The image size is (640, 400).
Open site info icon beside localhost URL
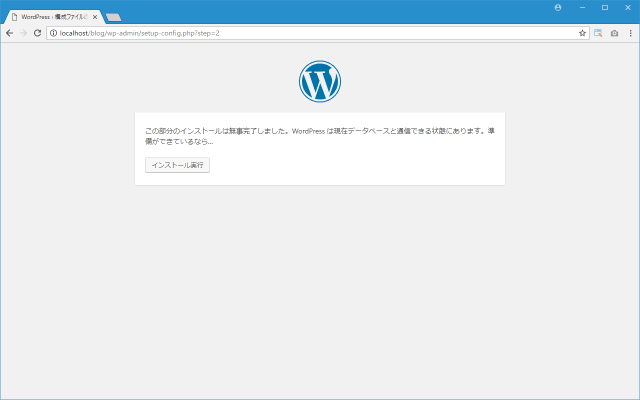(x=53, y=33)
